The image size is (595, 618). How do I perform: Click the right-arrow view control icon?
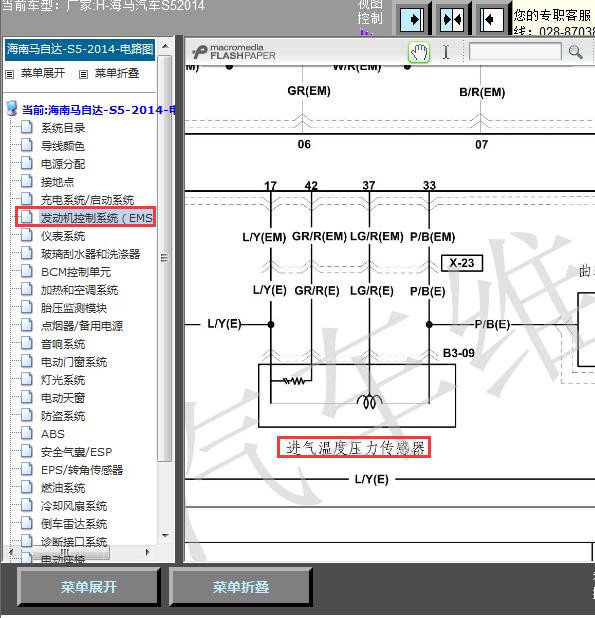coord(412,19)
